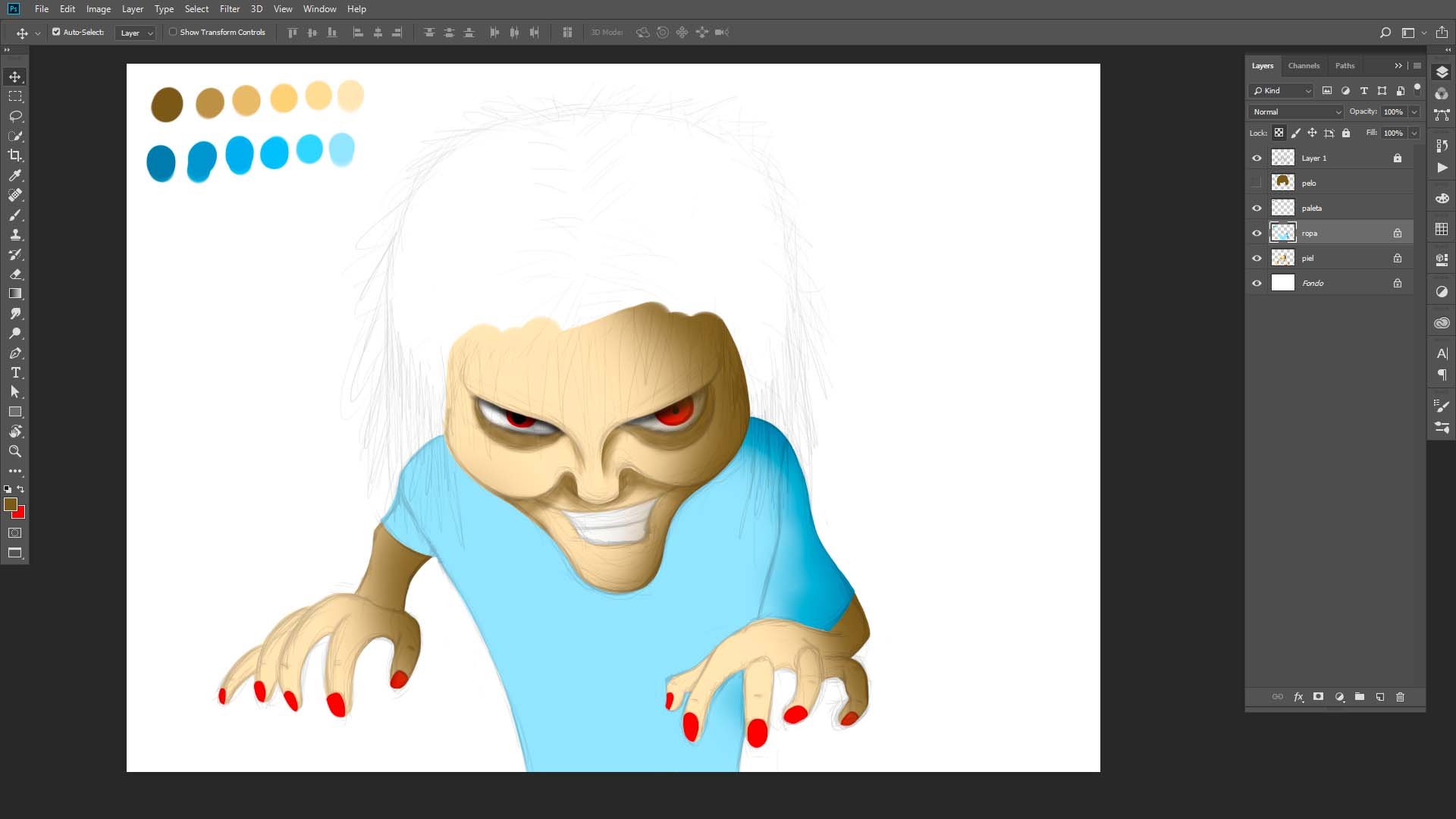Create a new layer

[x=1380, y=697]
